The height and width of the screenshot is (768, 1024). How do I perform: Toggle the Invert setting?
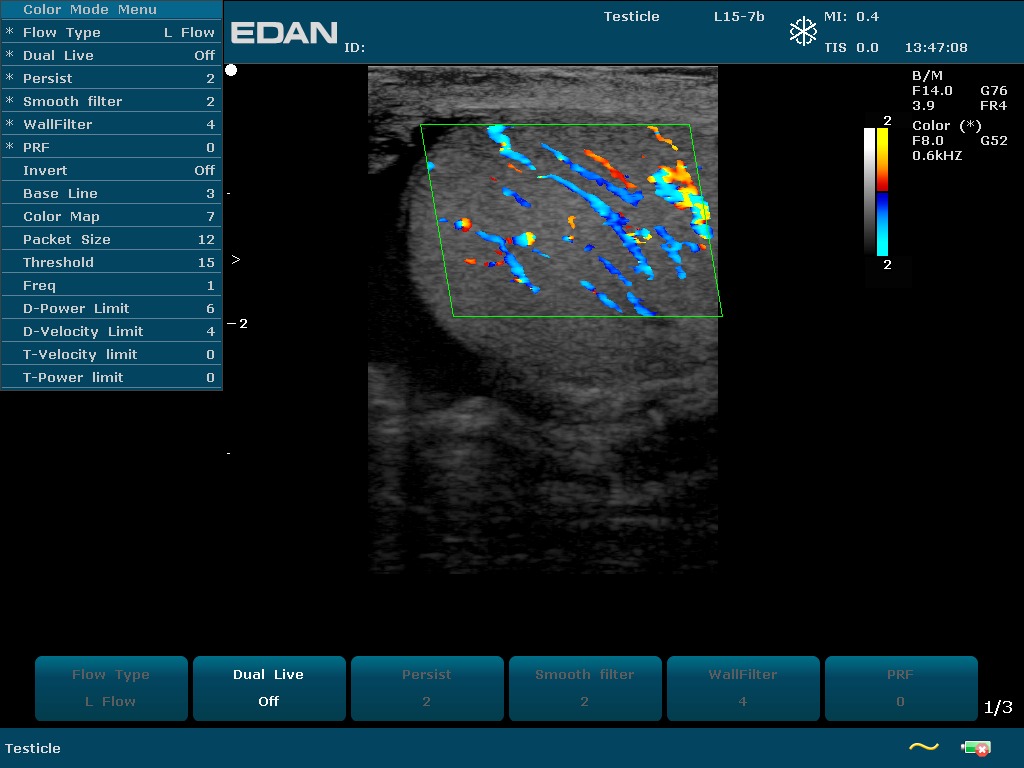[x=111, y=170]
